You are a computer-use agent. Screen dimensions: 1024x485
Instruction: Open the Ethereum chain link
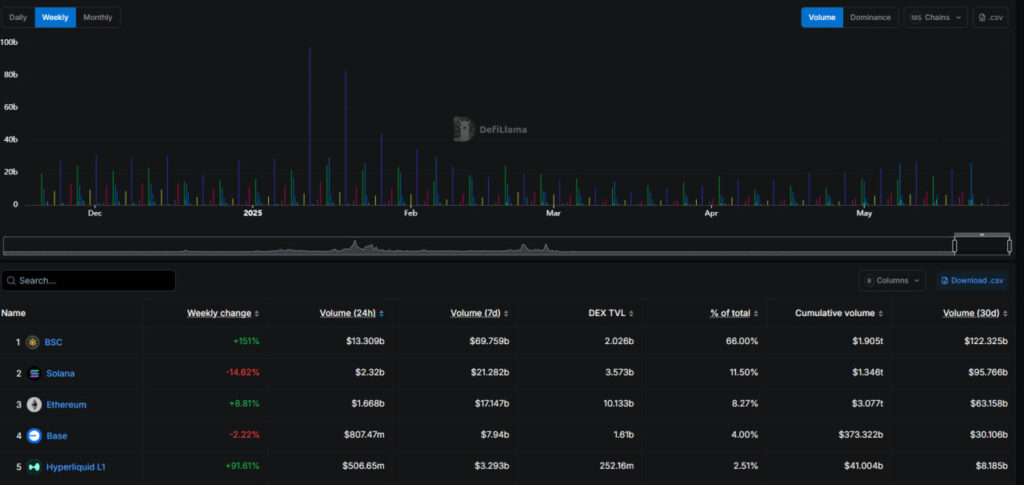click(66, 405)
